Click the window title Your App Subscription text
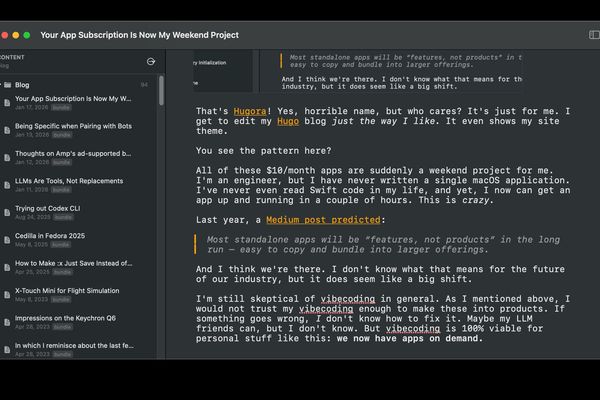 point(140,35)
